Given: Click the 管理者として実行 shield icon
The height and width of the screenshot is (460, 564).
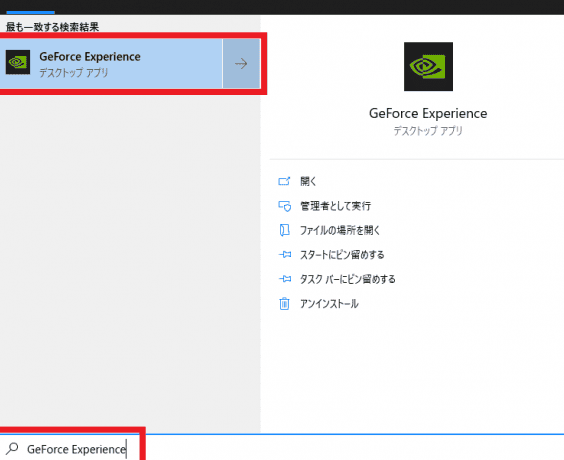Looking at the screenshot, I should (285, 206).
